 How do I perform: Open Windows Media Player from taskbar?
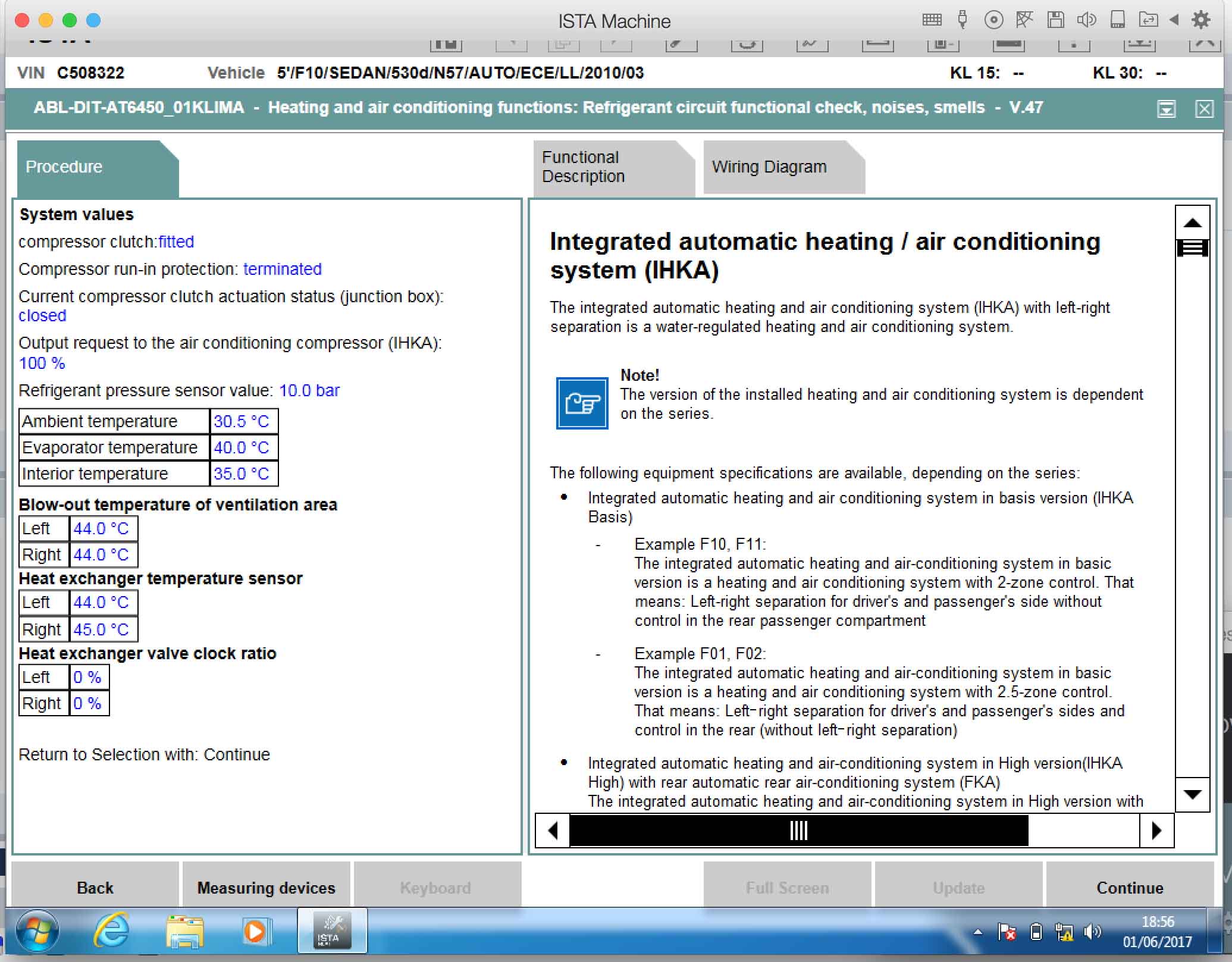coord(256,931)
